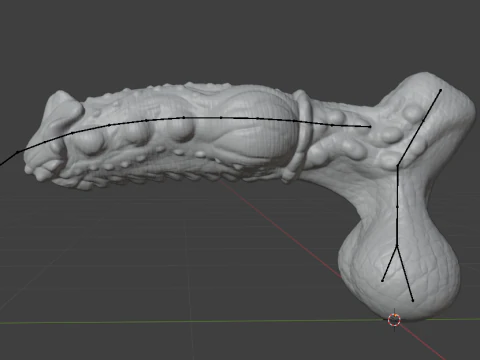The image size is (480, 360).
Task: Select the forked bone at armature's bottom
Action: 397,273
